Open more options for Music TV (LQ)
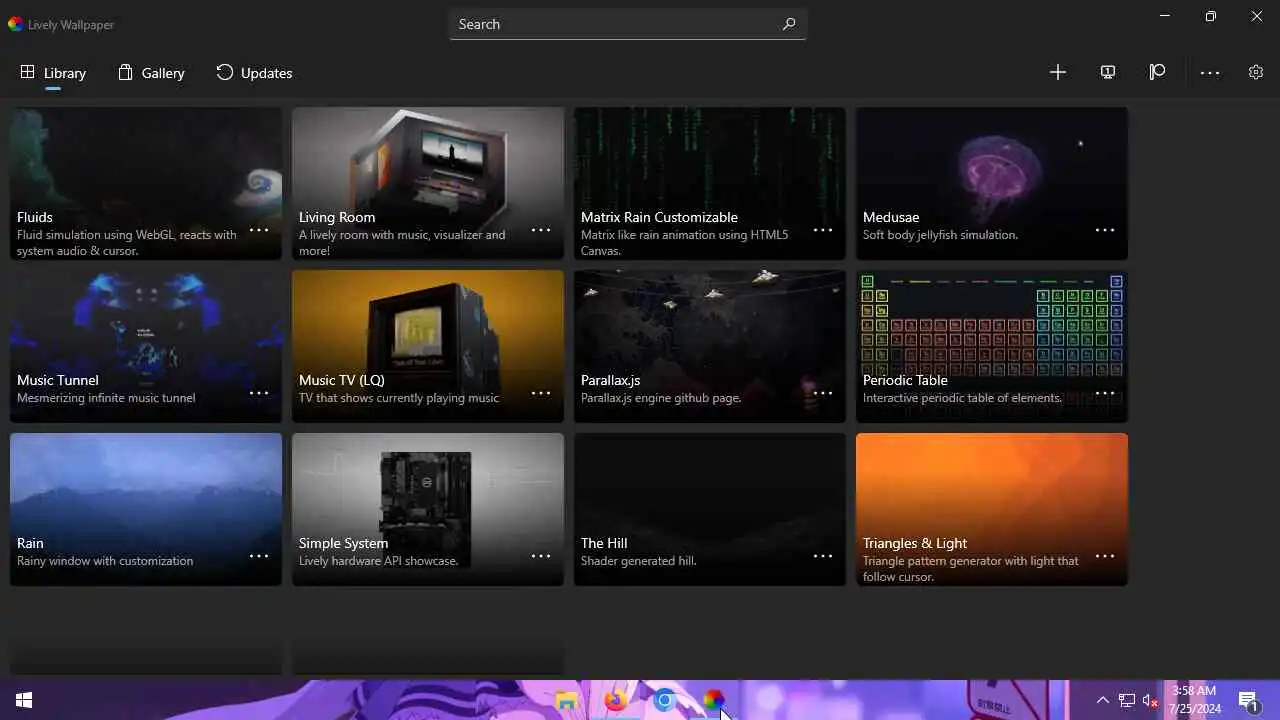 point(541,393)
